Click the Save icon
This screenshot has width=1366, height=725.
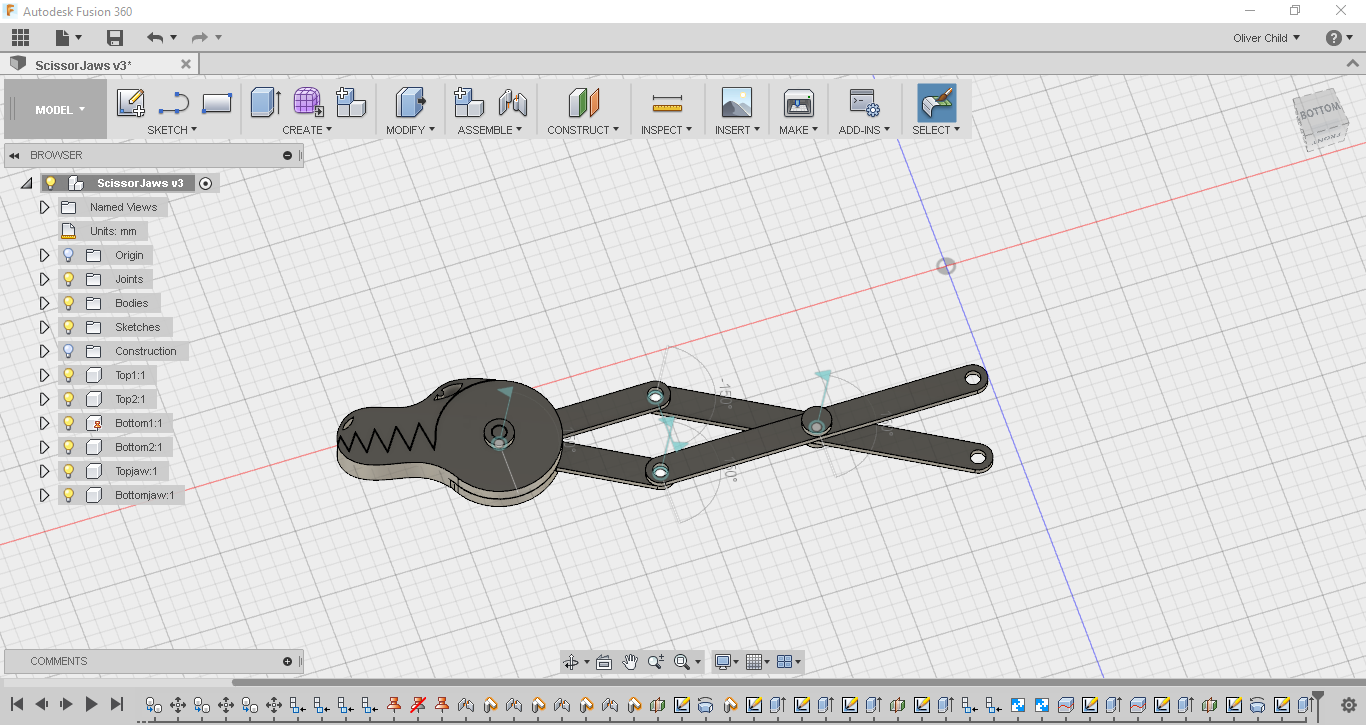(115, 38)
